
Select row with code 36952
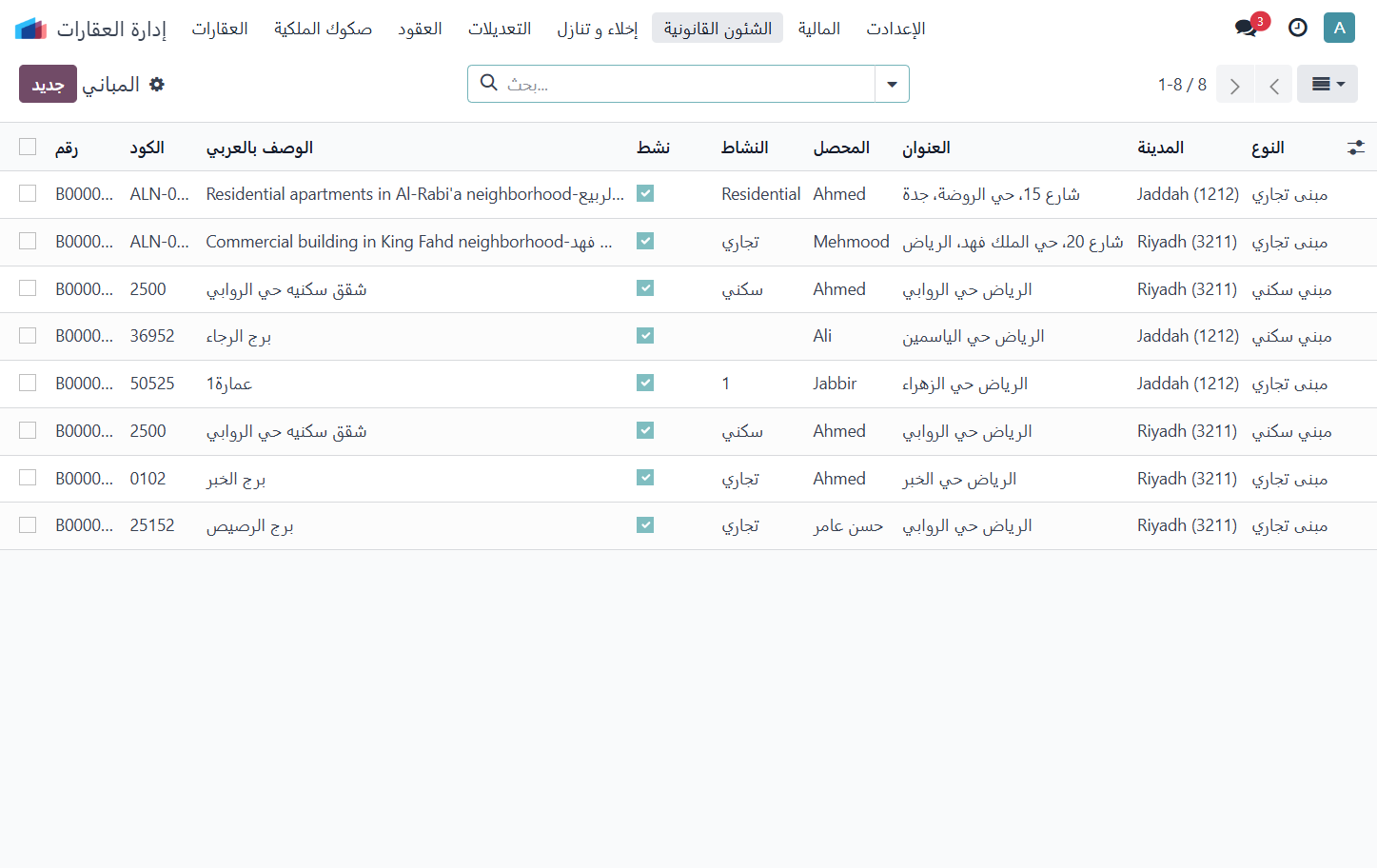point(28,336)
